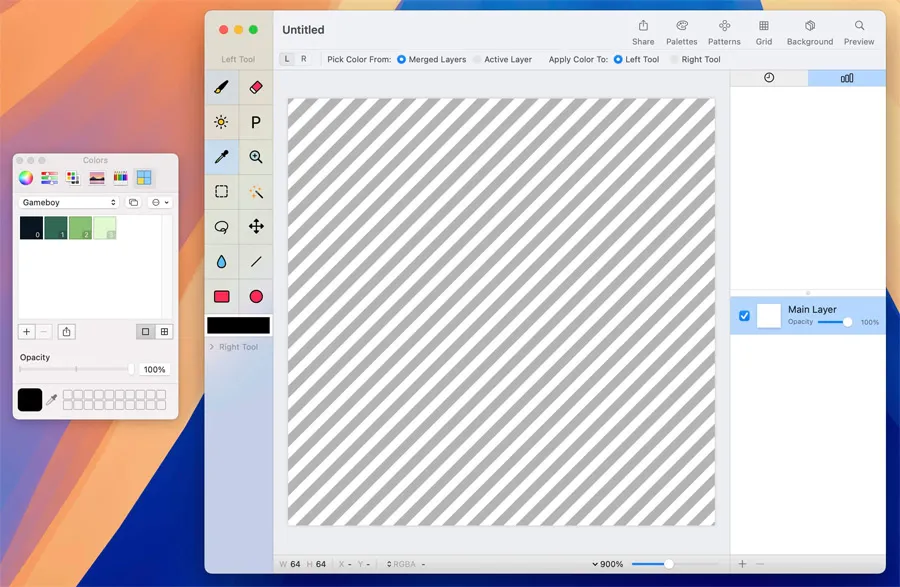Viewport: 900px width, 587px height.
Task: Select the Pencil drawing tool
Action: pos(221,88)
